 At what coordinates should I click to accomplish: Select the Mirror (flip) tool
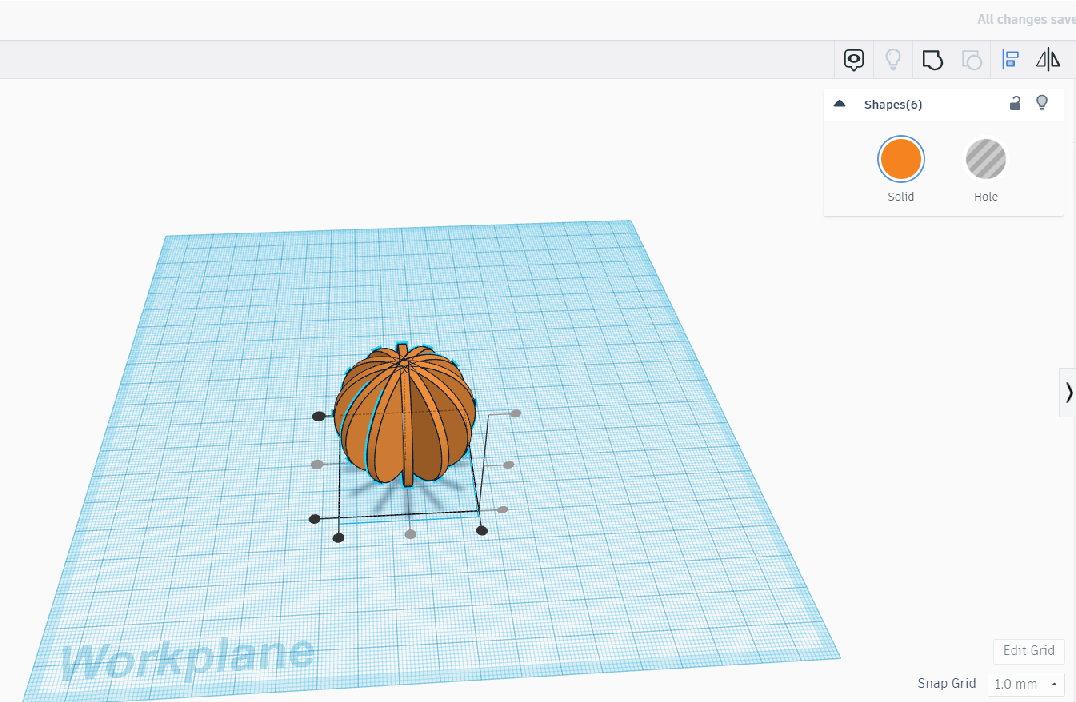1047,59
